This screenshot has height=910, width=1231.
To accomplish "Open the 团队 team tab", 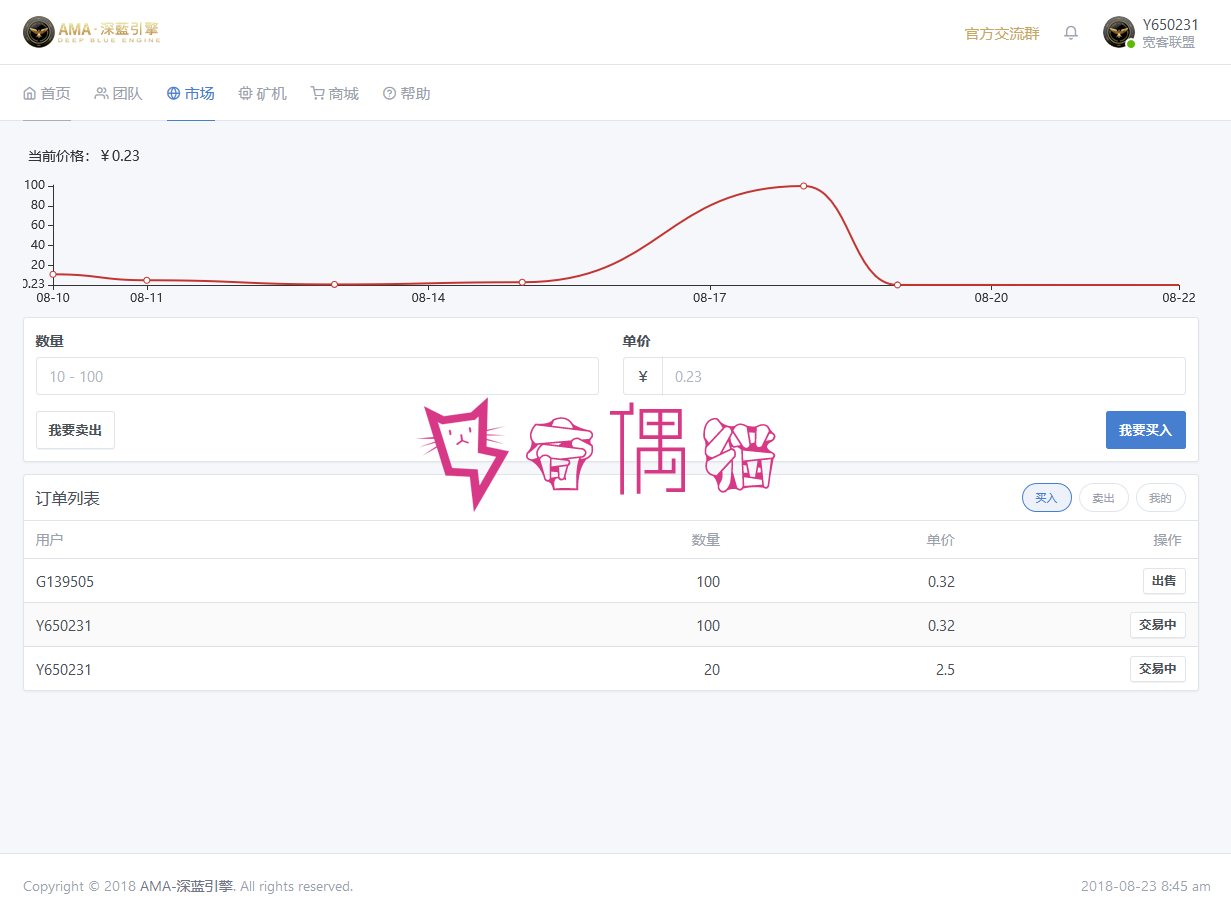I will click(x=119, y=93).
